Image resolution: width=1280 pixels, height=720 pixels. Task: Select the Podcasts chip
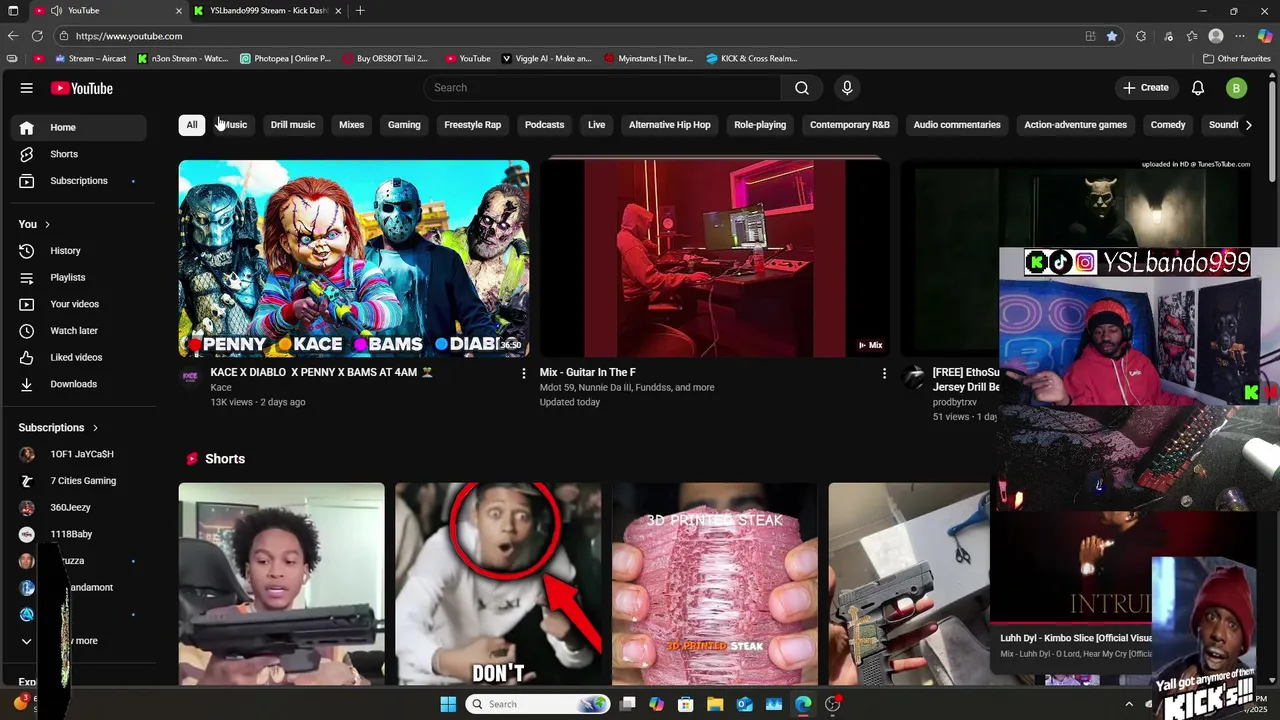544,125
